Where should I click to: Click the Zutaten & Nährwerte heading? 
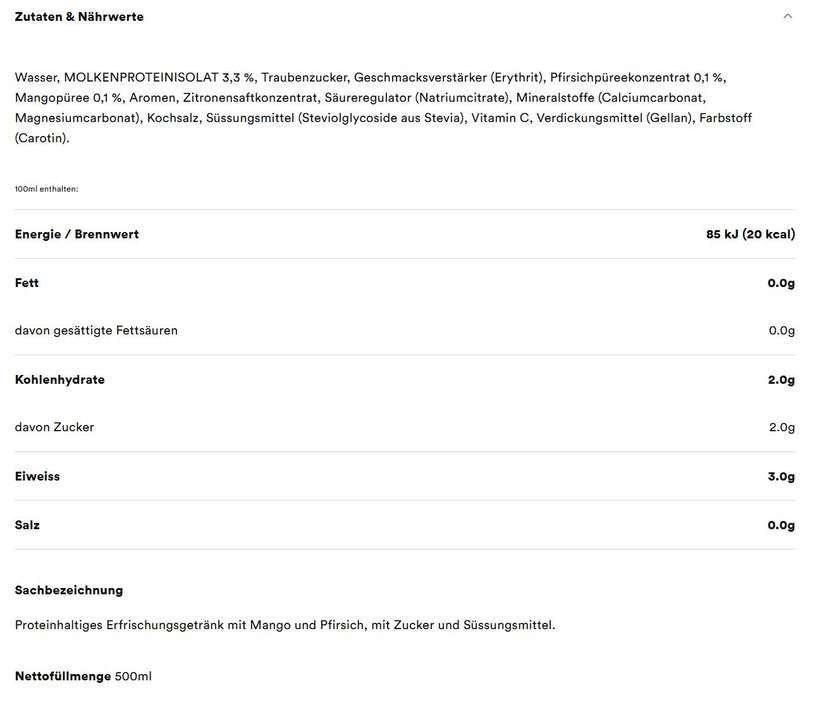[x=79, y=17]
